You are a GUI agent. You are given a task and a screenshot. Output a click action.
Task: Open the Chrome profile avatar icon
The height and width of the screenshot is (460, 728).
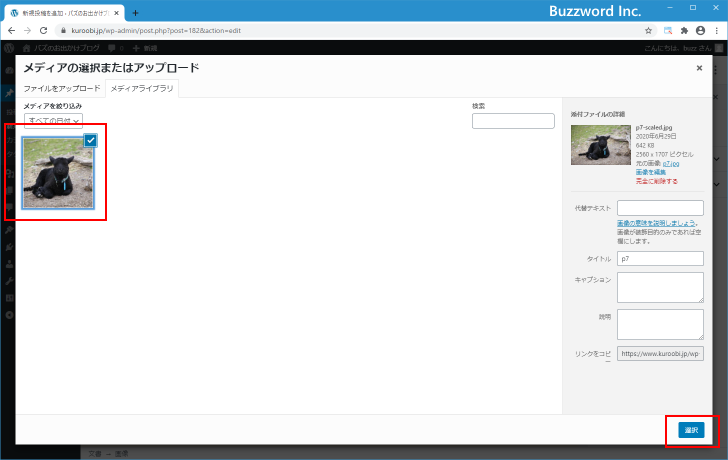[700, 30]
